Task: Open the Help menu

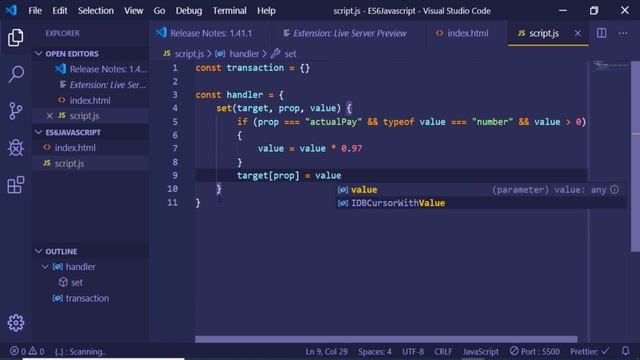Action: click(266, 11)
